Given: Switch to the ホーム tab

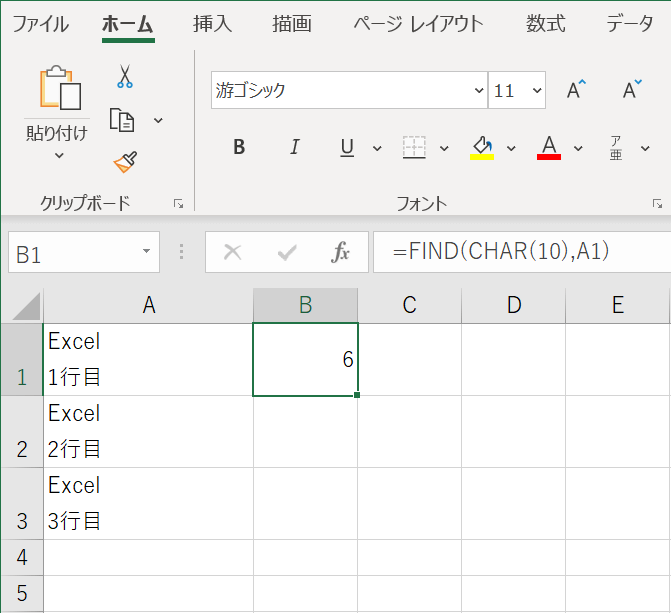Looking at the screenshot, I should (128, 24).
